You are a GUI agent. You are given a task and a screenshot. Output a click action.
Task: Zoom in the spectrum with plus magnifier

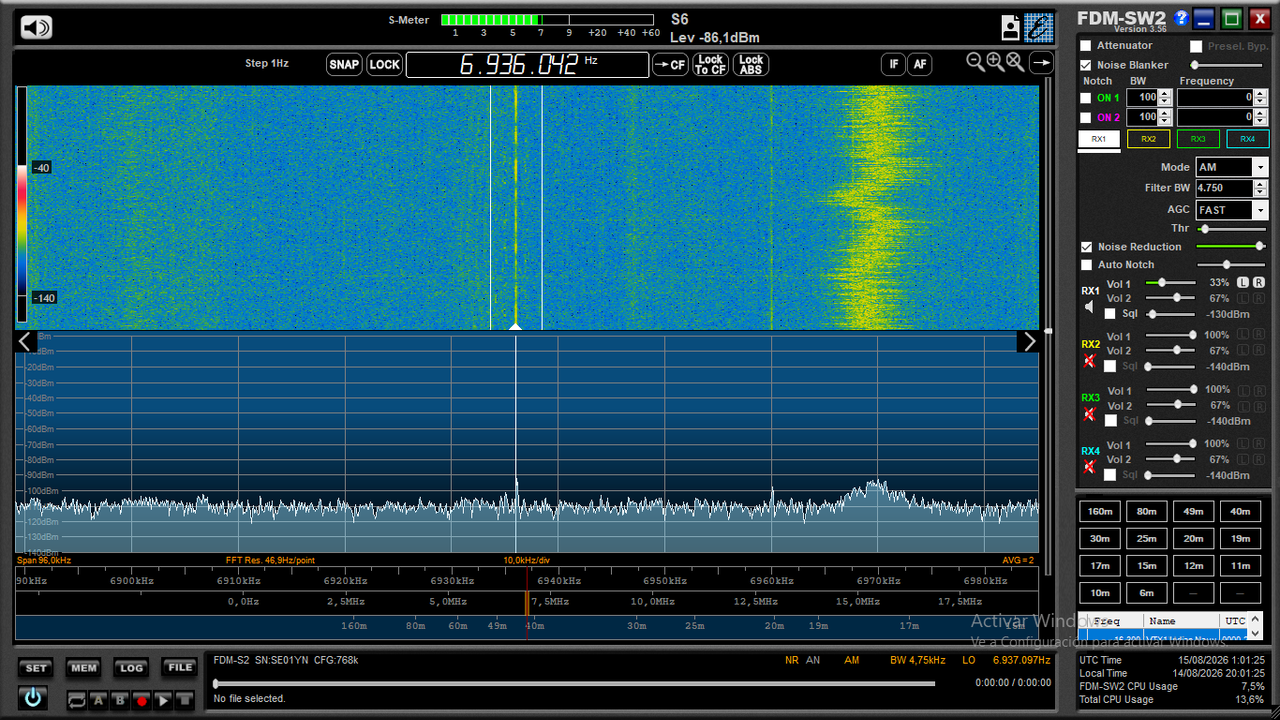pyautogui.click(x=995, y=62)
